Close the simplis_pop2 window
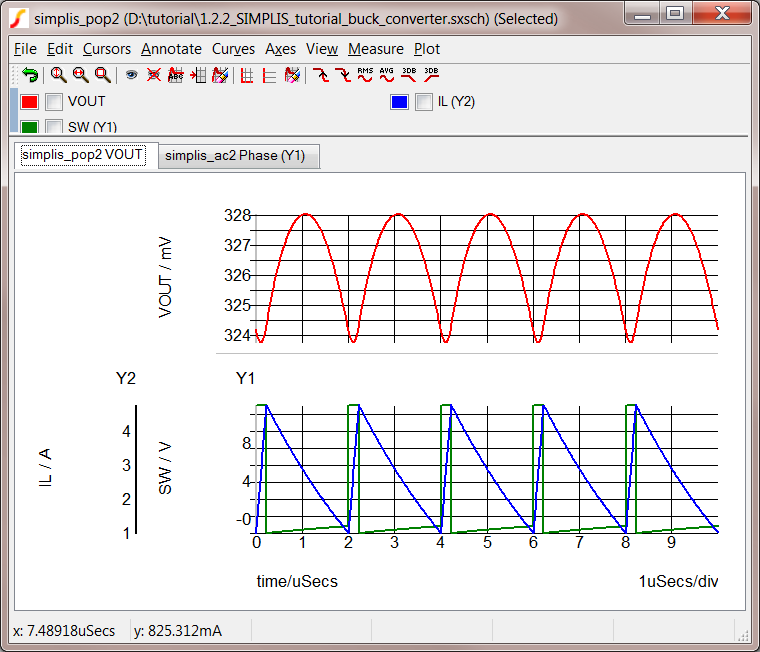This screenshot has width=760, height=652. coord(722,13)
